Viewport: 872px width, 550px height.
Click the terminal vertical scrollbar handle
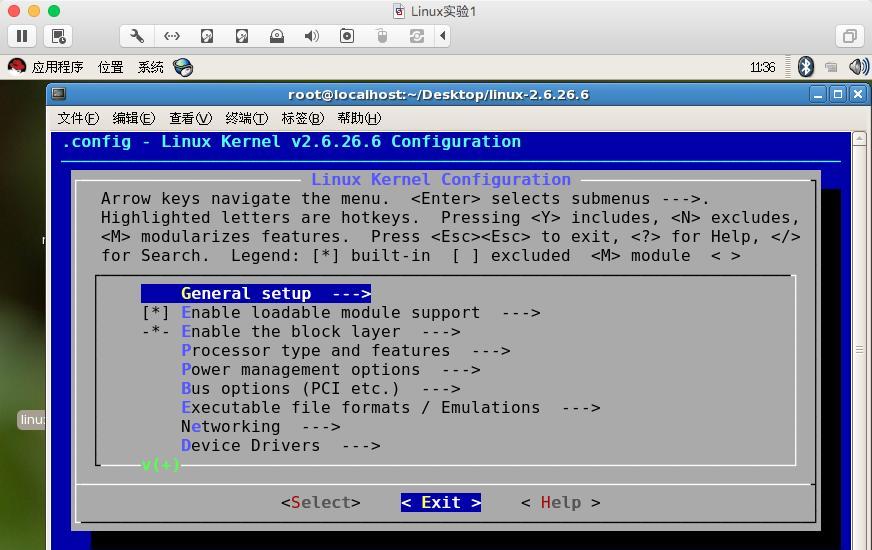(x=859, y=349)
